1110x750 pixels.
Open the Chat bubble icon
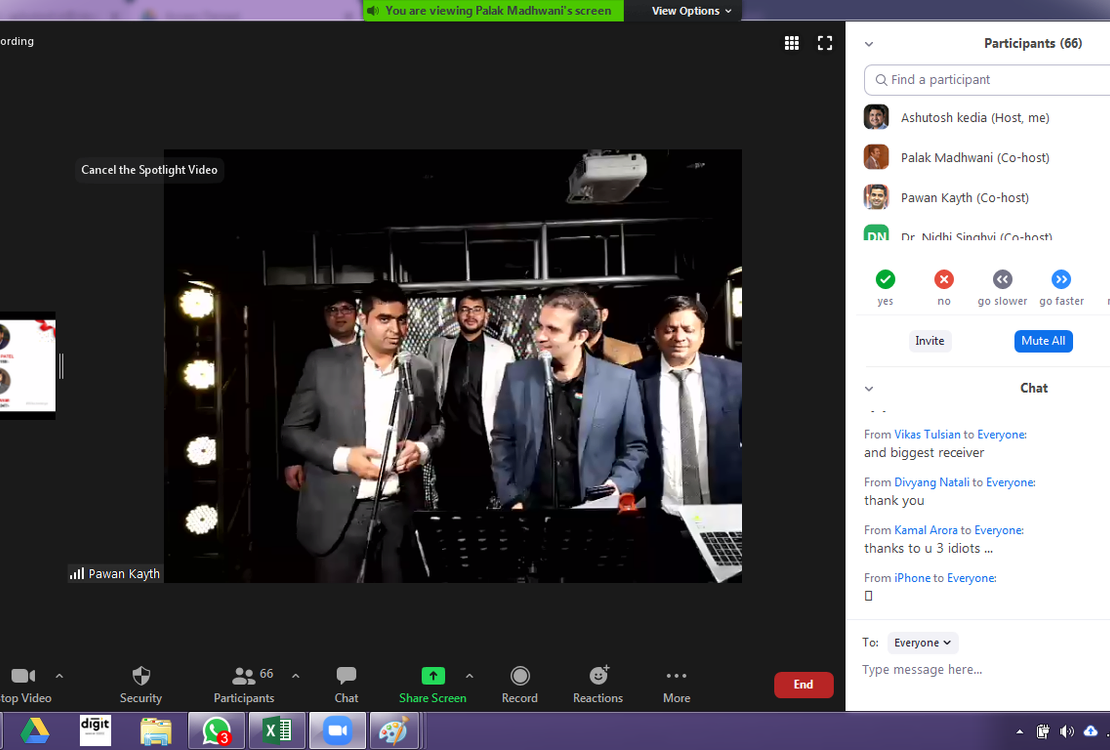(x=346, y=676)
